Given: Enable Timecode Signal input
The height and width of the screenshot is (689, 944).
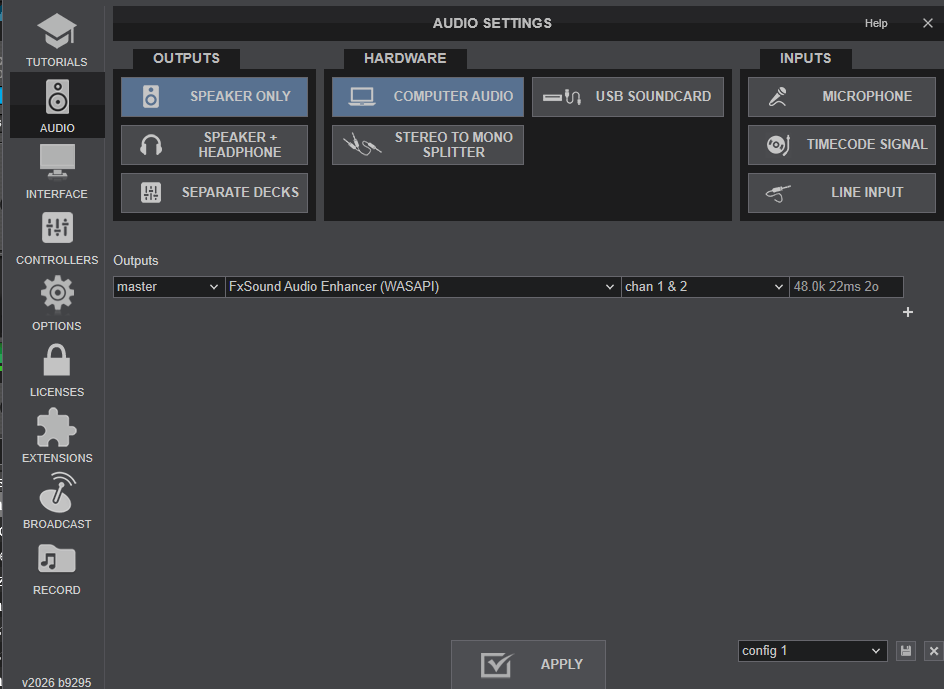Looking at the screenshot, I should (x=842, y=145).
